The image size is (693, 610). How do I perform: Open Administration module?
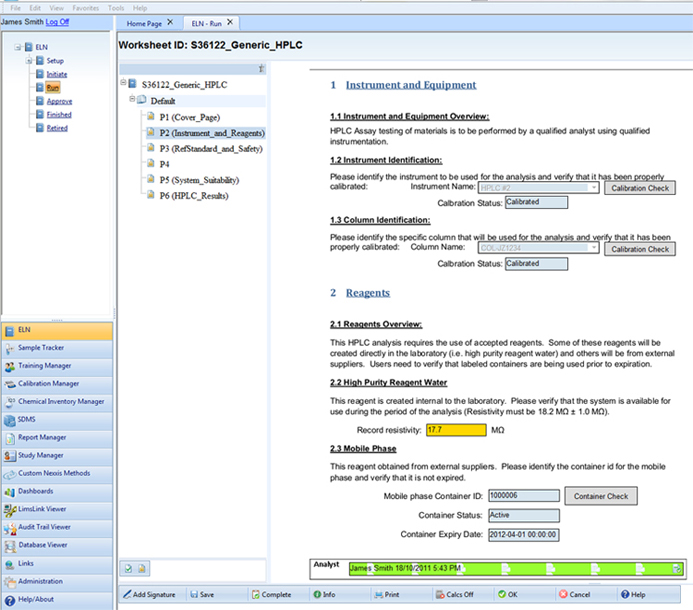tap(57, 582)
